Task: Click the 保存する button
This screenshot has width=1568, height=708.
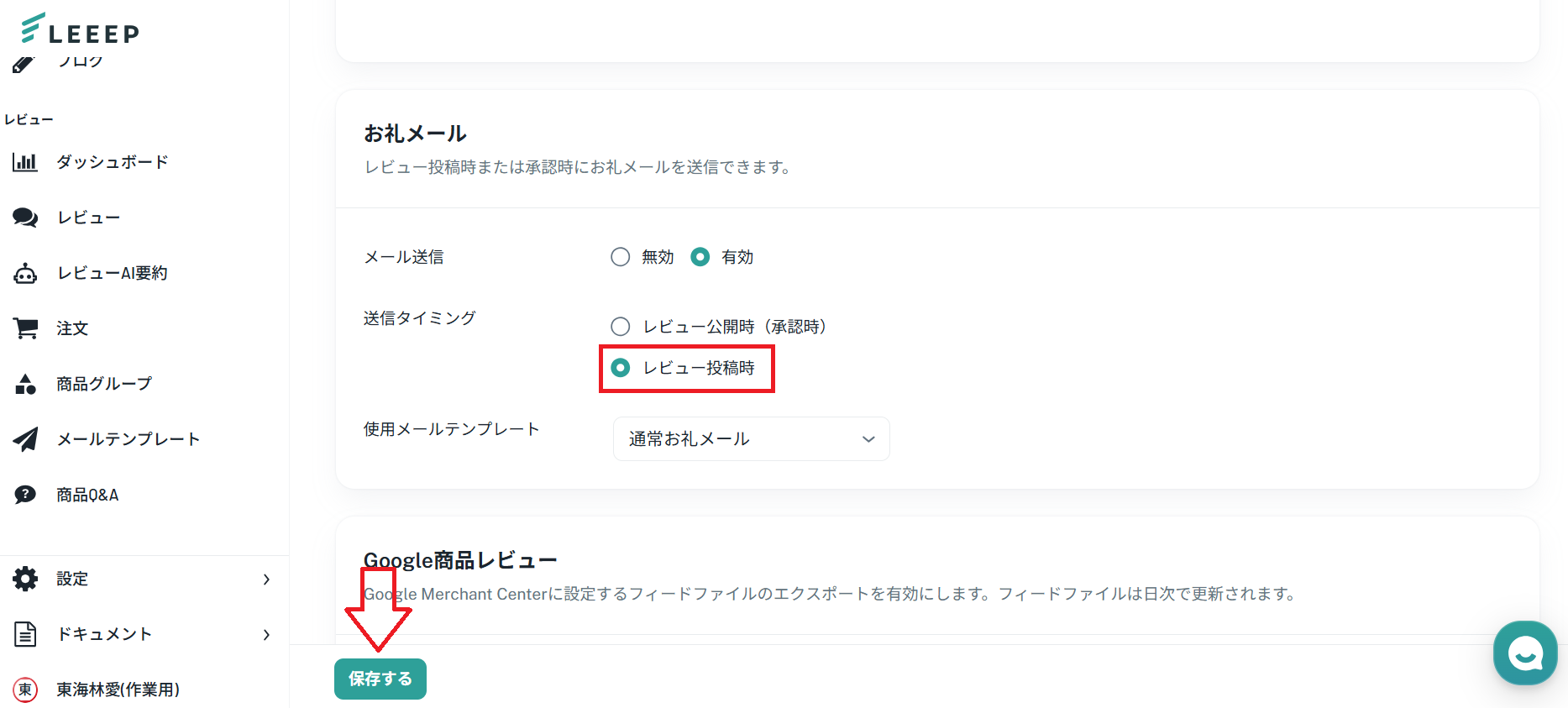Action: 380,679
